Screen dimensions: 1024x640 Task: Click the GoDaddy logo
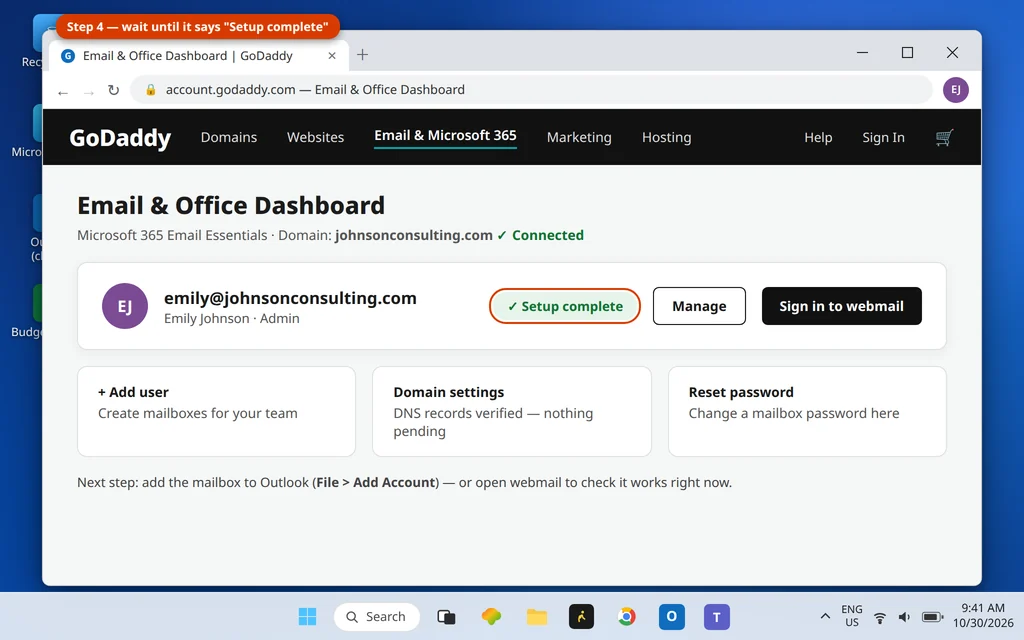click(x=120, y=137)
